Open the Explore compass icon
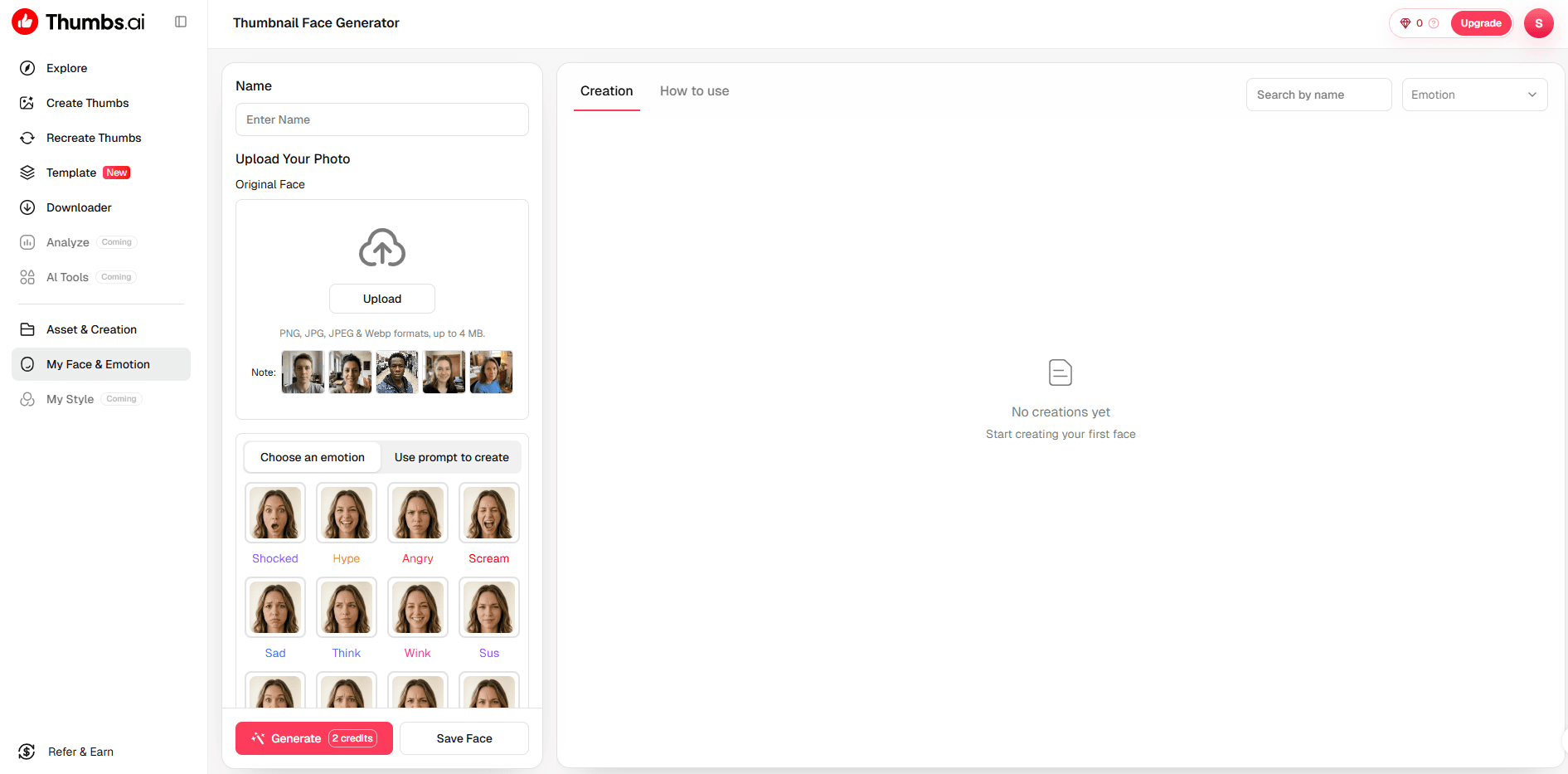1568x774 pixels. pos(27,68)
